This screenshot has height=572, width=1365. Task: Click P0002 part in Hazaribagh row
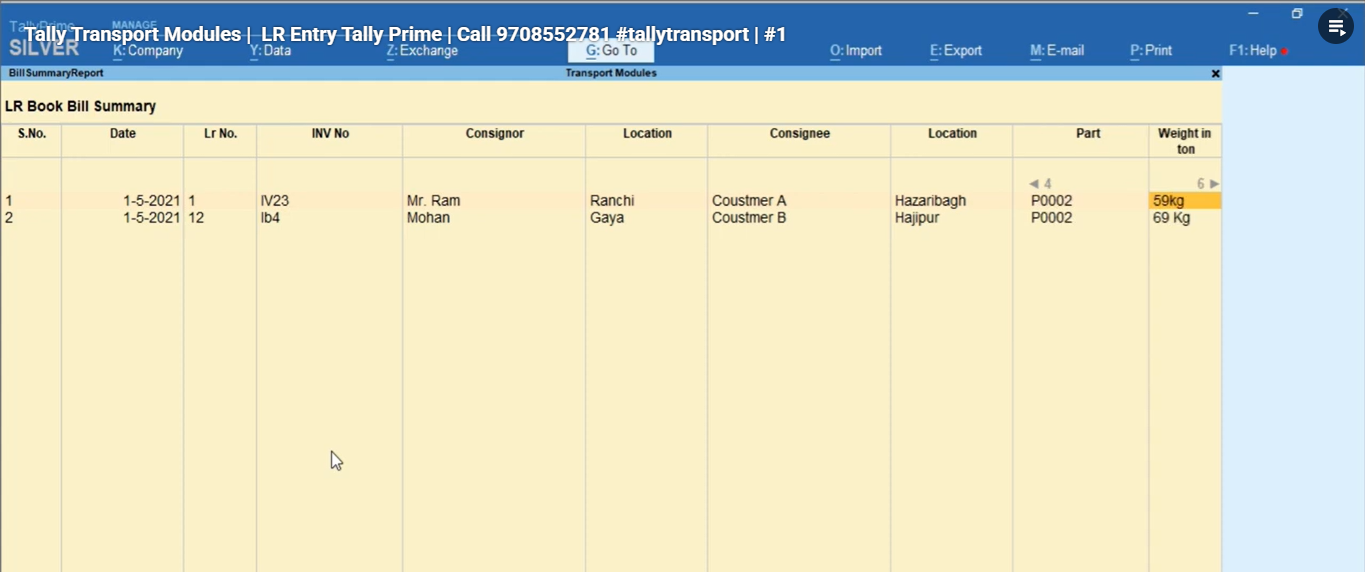[1051, 201]
